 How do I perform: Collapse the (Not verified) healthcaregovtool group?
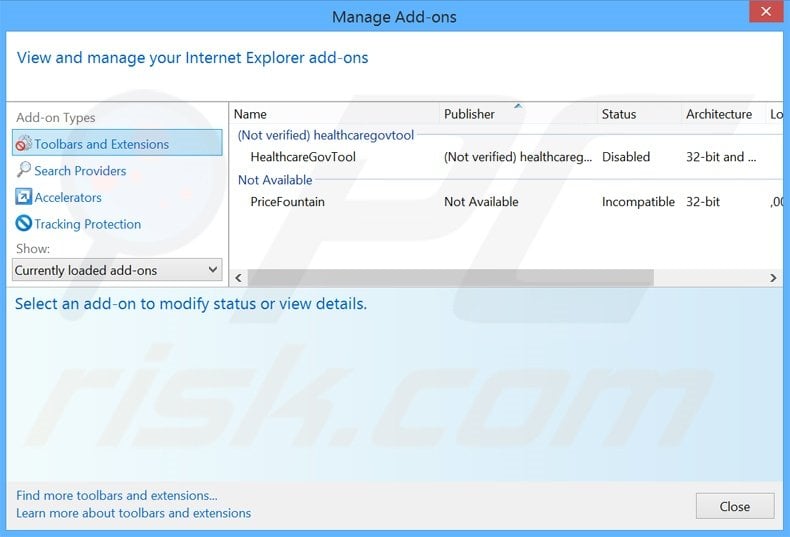click(325, 135)
